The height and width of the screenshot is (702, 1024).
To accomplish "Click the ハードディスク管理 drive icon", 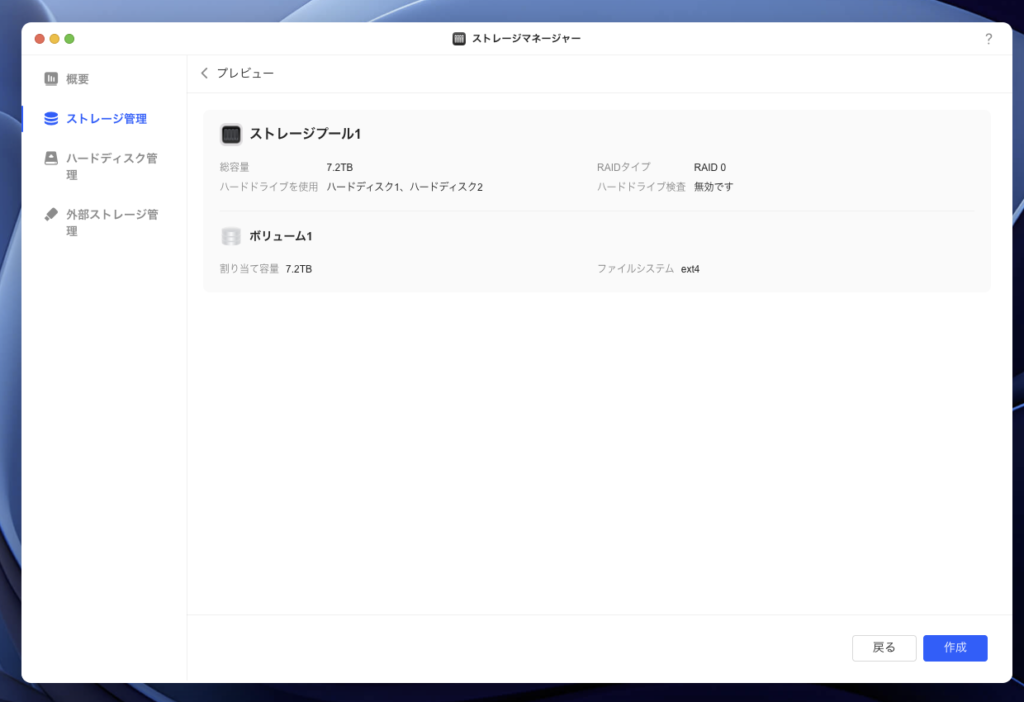I will tap(51, 158).
